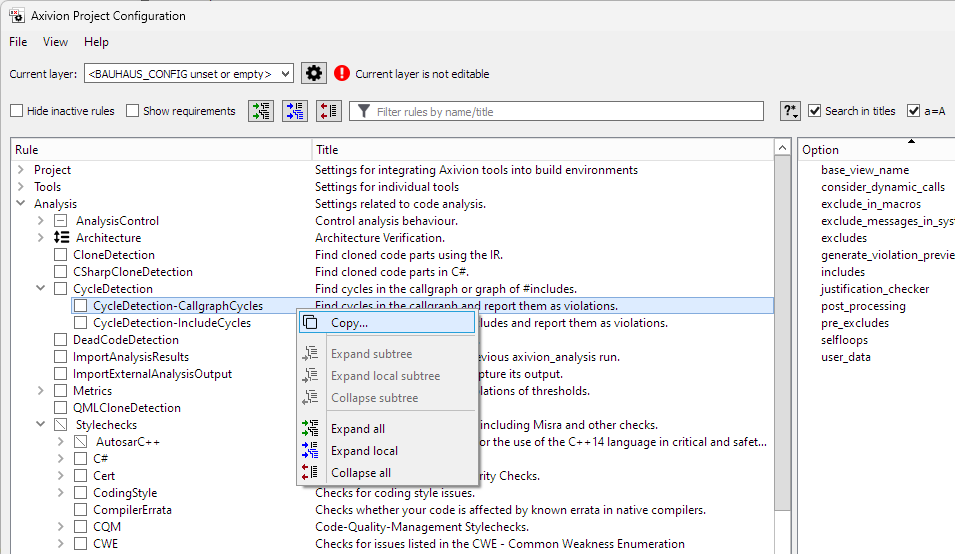Toggle Hide inactive rules checkbox
955x554 pixels.
tap(16, 111)
